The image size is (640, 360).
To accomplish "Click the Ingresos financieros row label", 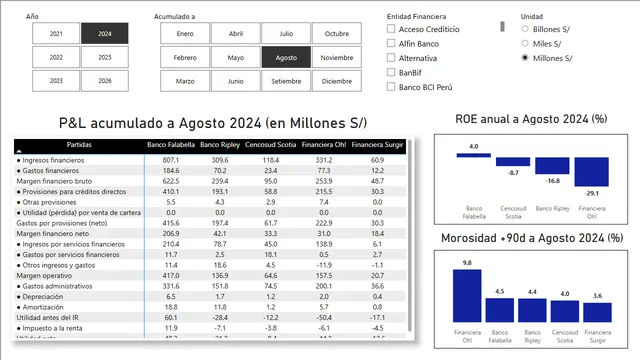I will coord(53,160).
